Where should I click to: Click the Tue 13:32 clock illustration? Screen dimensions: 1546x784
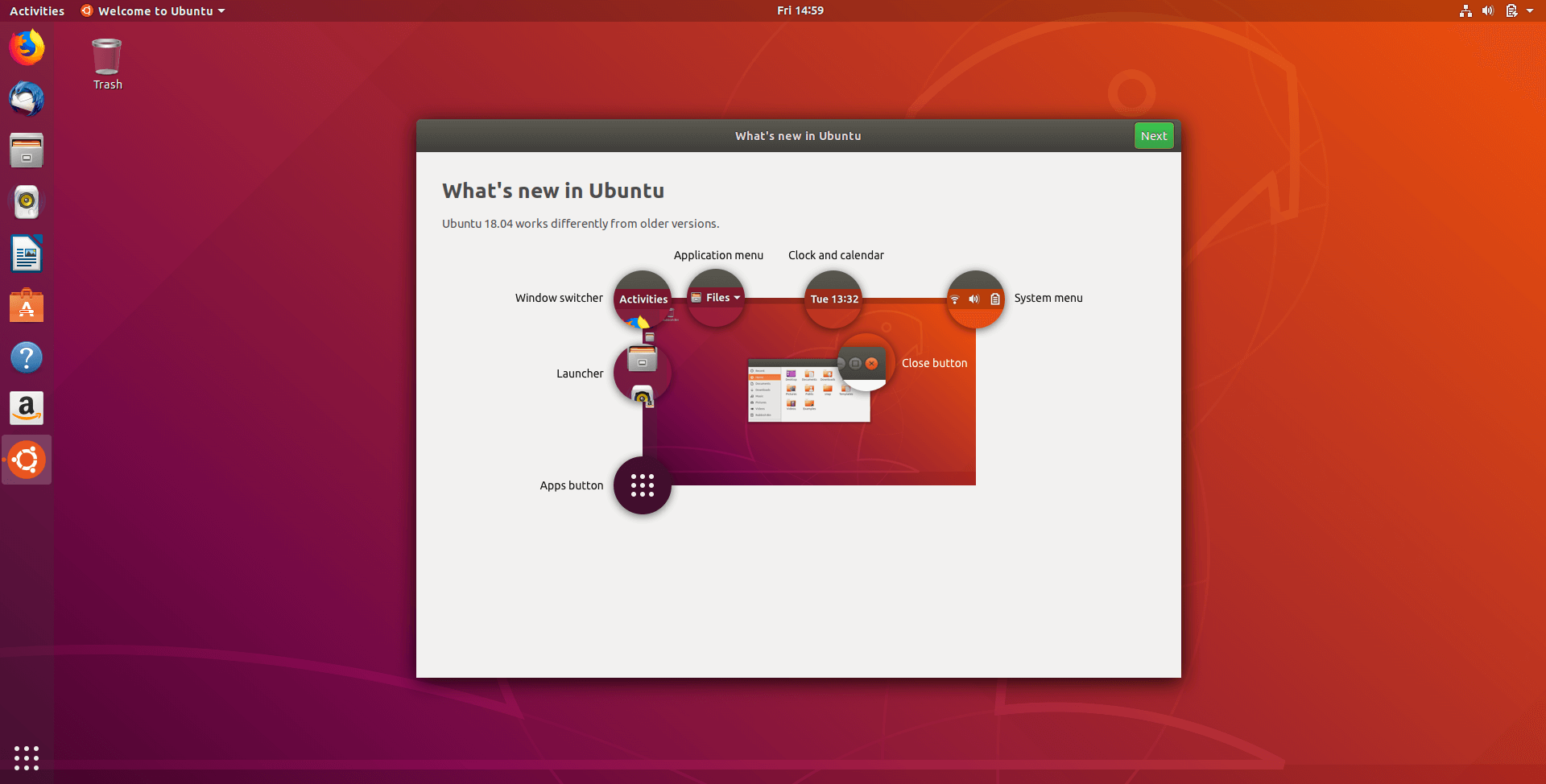pyautogui.click(x=834, y=299)
